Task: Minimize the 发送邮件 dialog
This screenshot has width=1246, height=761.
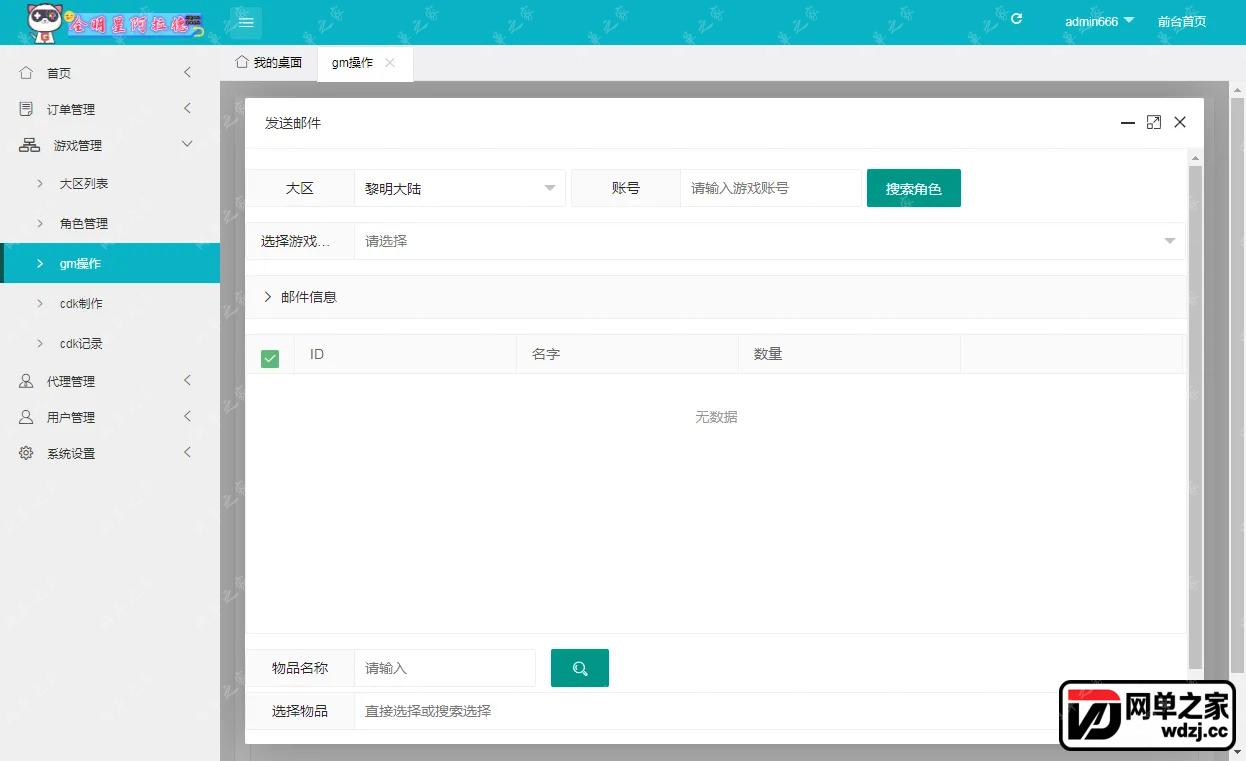Action: (1128, 123)
